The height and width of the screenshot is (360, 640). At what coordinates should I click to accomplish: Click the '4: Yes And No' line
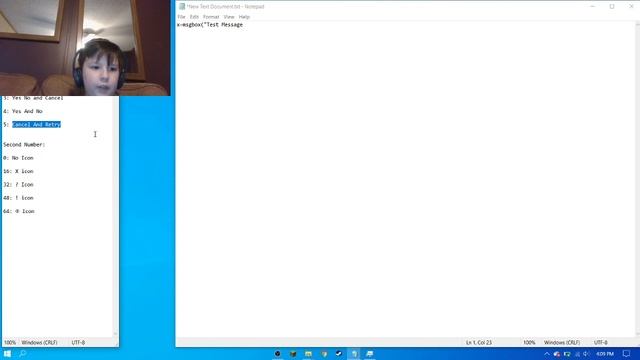click(x=23, y=111)
